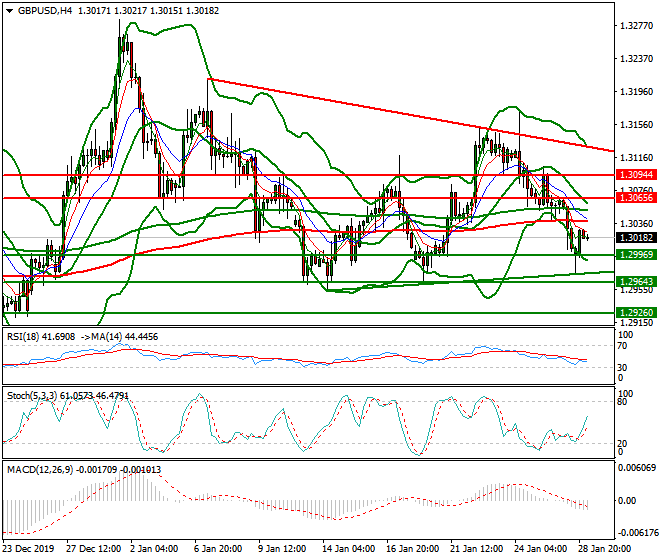Select the 28 Jan 20:00 time label

604,549
